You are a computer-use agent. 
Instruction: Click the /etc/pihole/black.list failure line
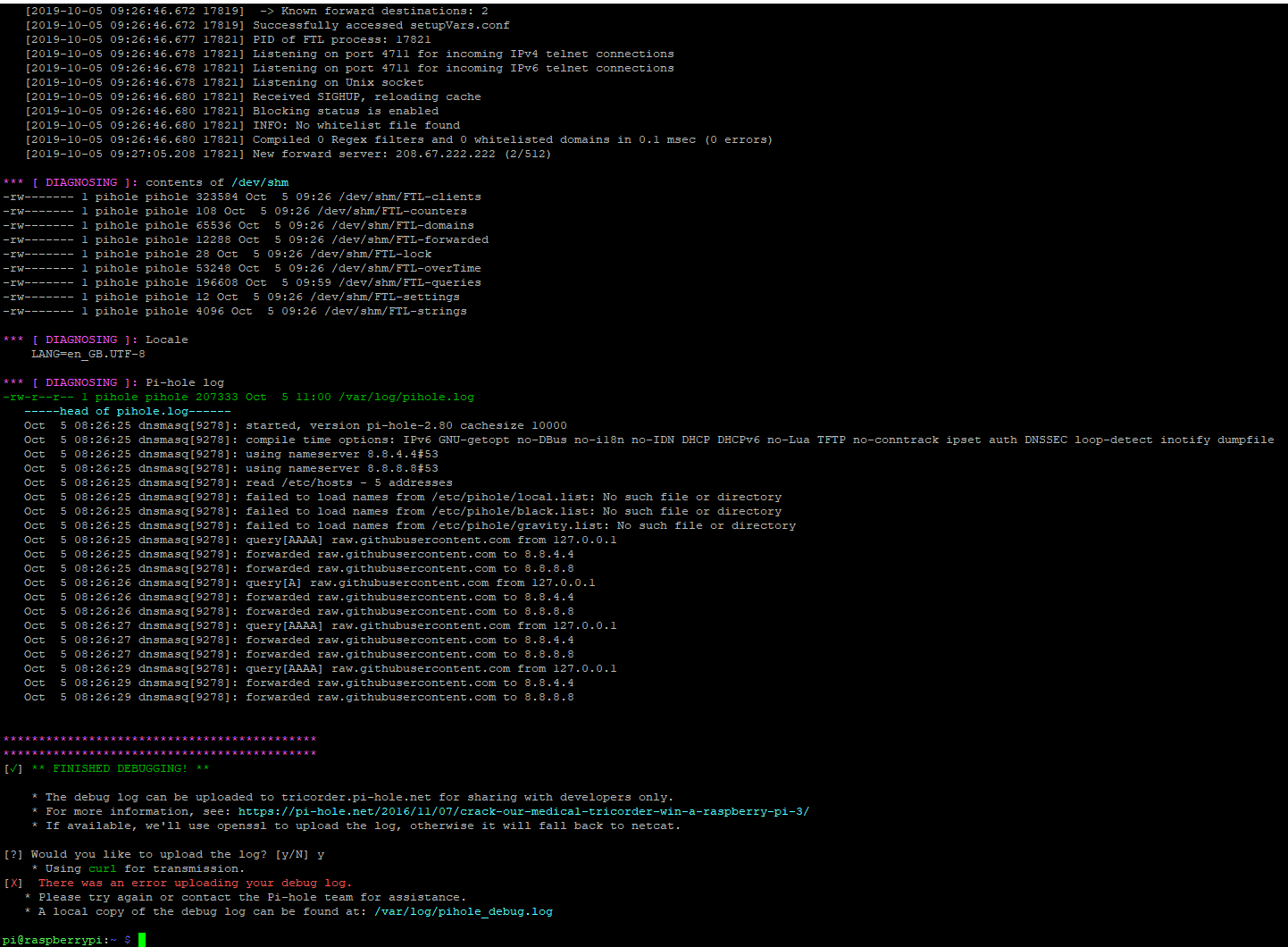pyautogui.click(x=403, y=511)
